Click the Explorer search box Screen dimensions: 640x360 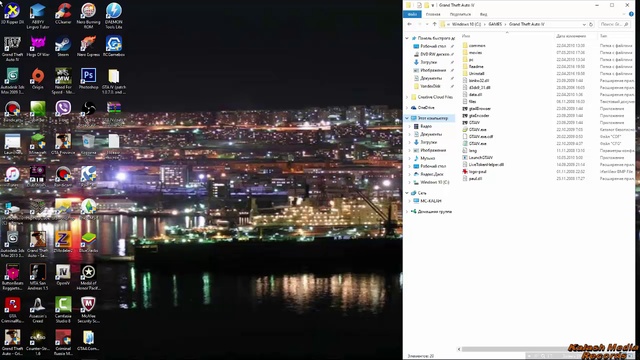614,24
